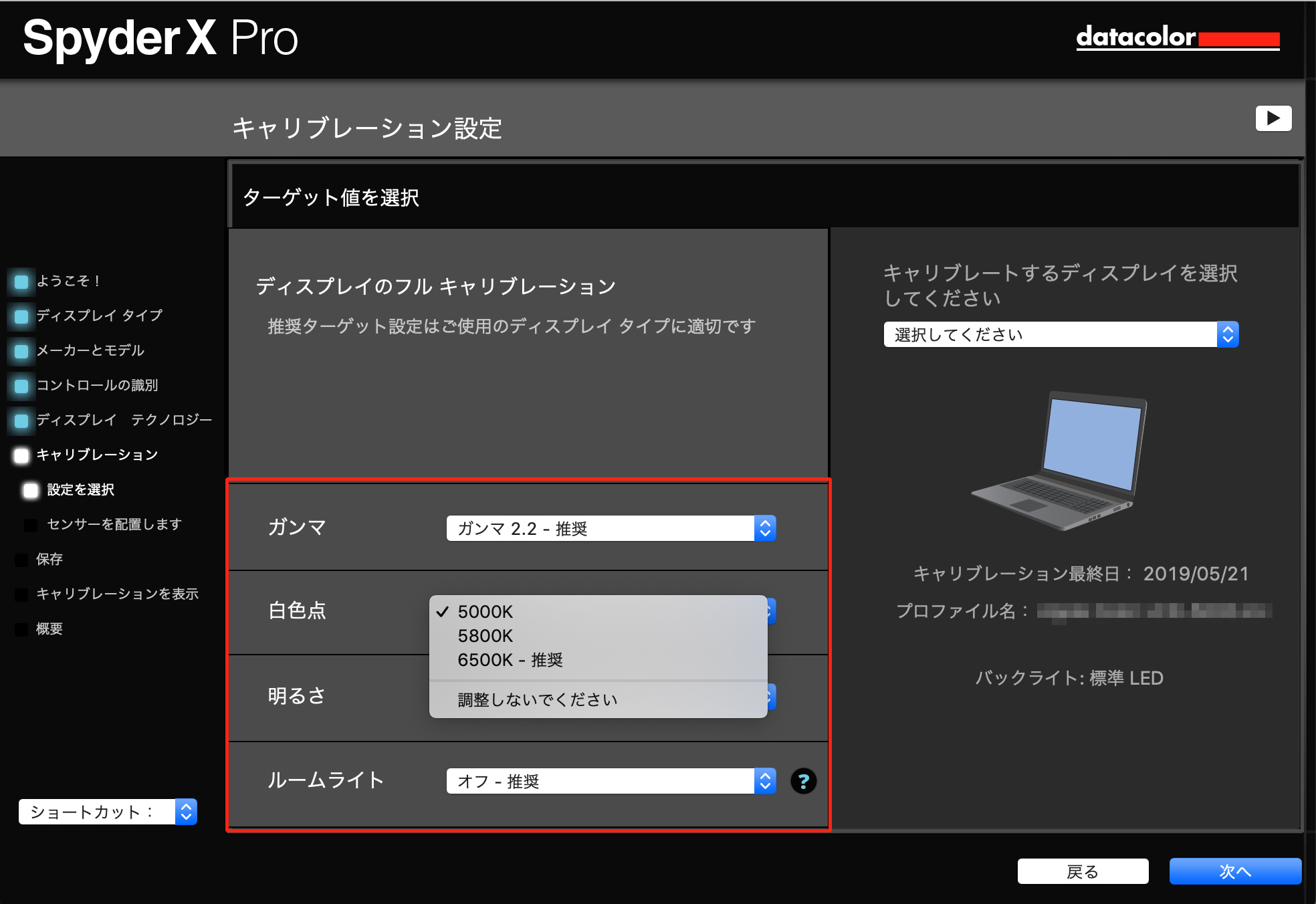Click the プロファイル名 label
Screen dimensions: 1316x904
click(x=962, y=611)
